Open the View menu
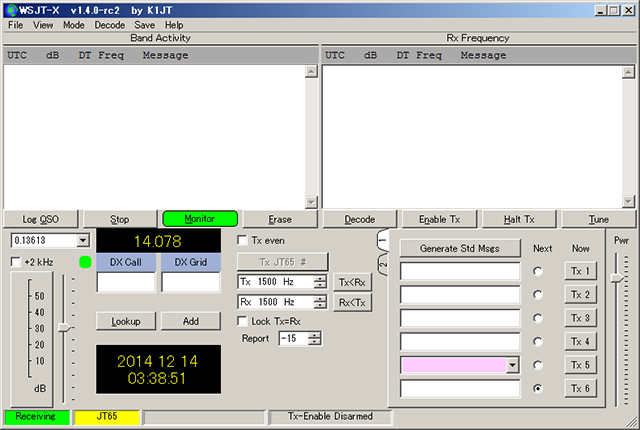 (x=43, y=25)
